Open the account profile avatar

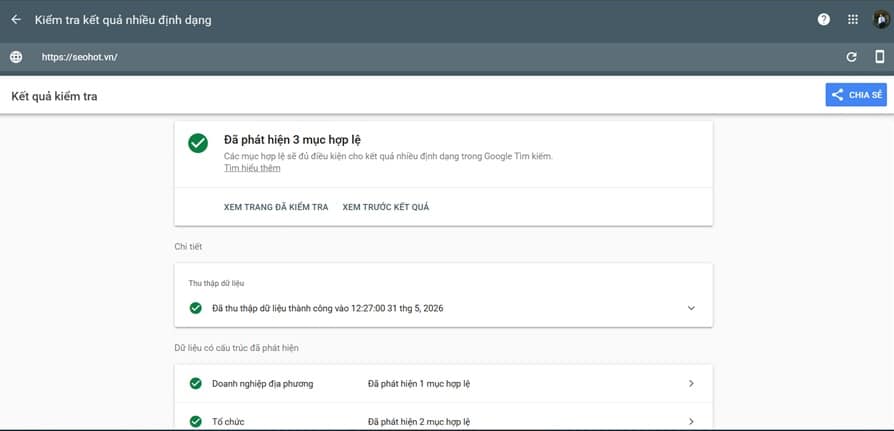(881, 19)
